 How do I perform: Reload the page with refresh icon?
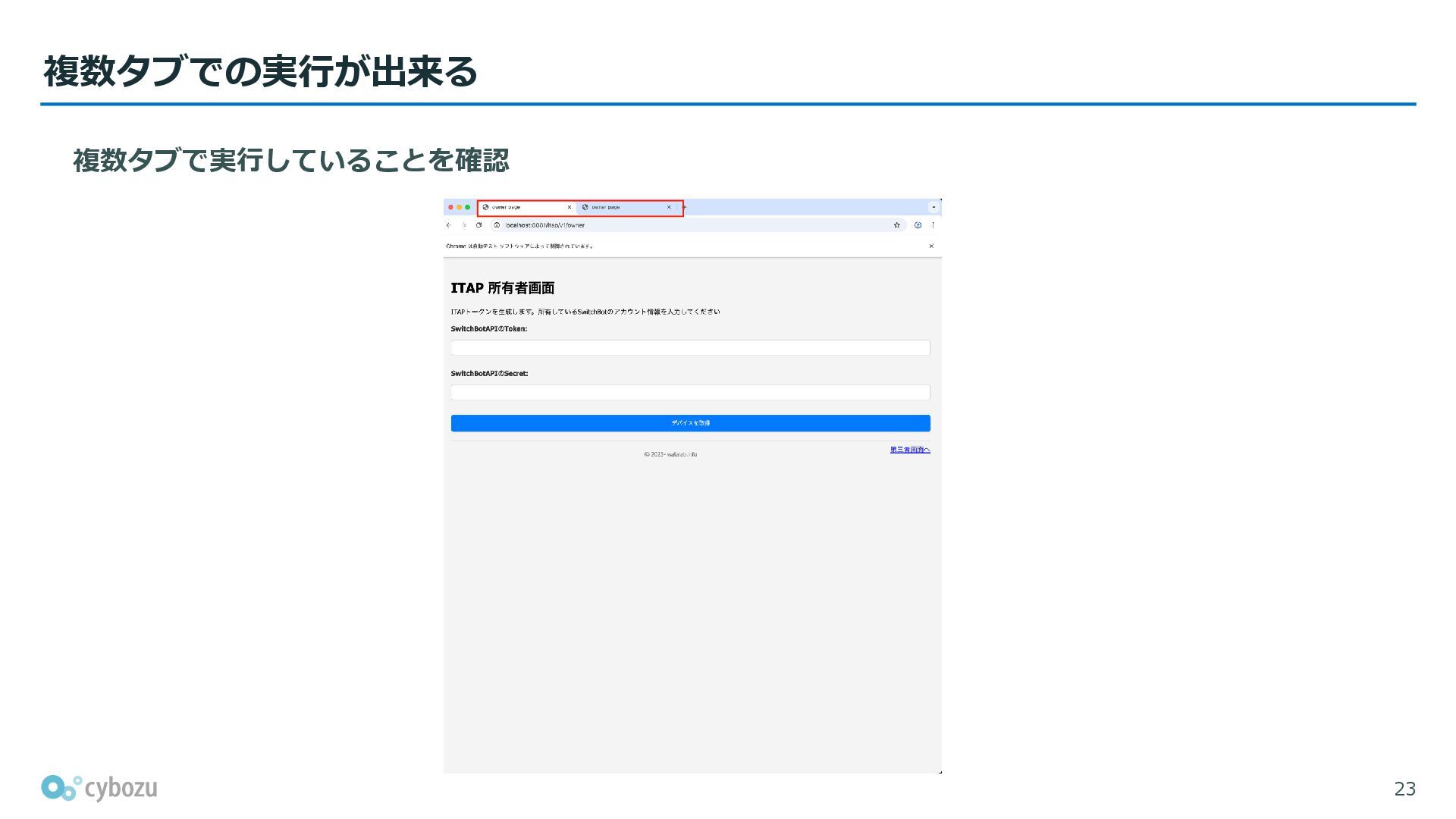point(479,225)
